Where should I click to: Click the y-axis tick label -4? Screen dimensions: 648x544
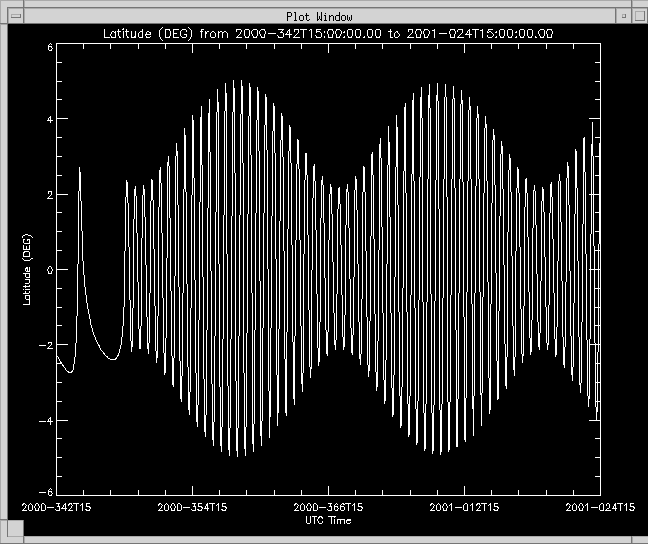click(46, 419)
